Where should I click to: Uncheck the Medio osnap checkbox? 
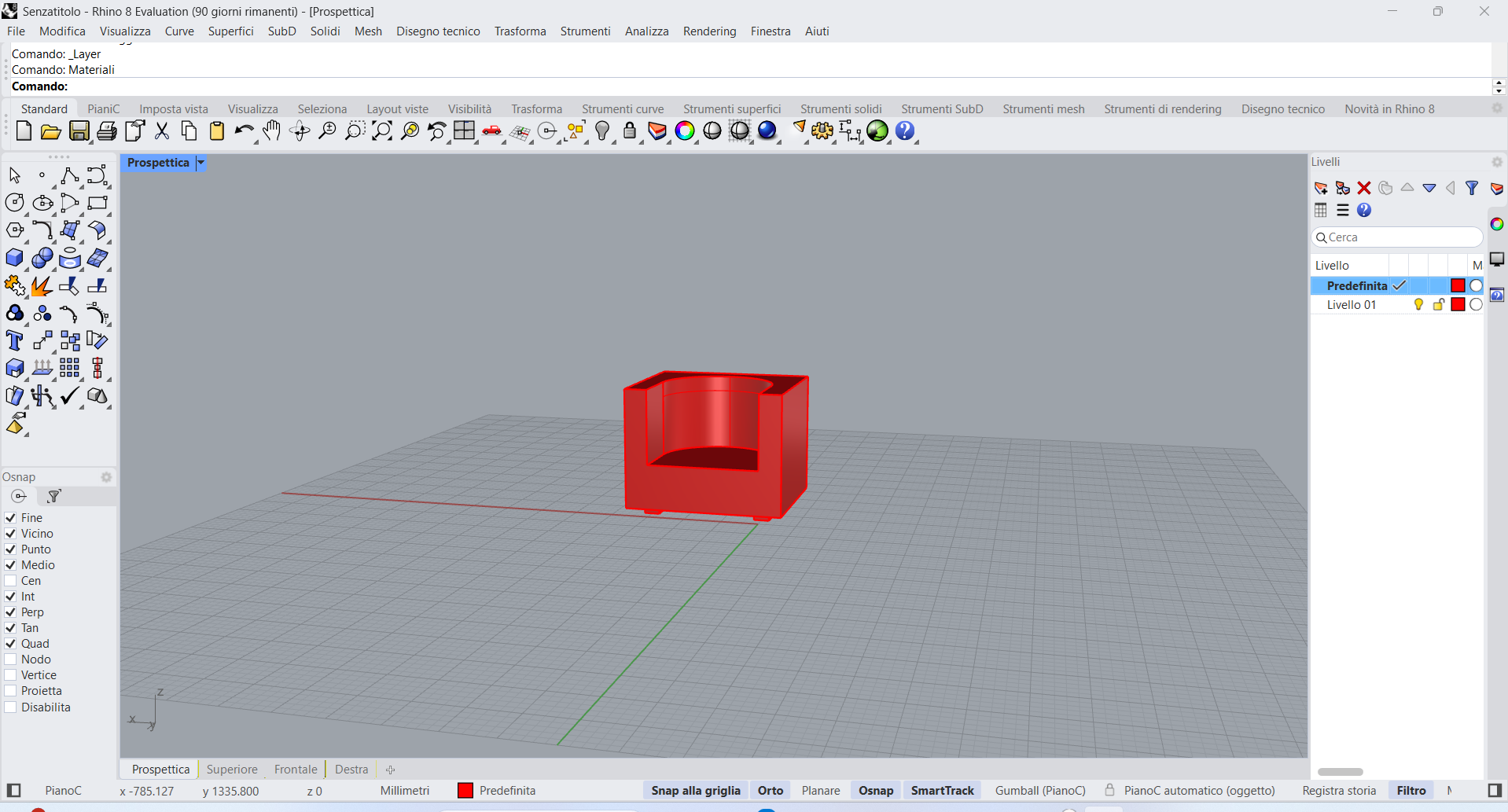point(11,565)
